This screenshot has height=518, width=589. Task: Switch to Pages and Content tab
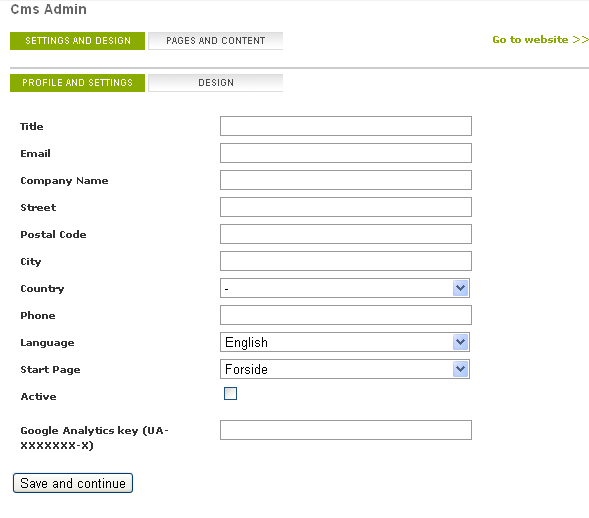[x=216, y=41]
